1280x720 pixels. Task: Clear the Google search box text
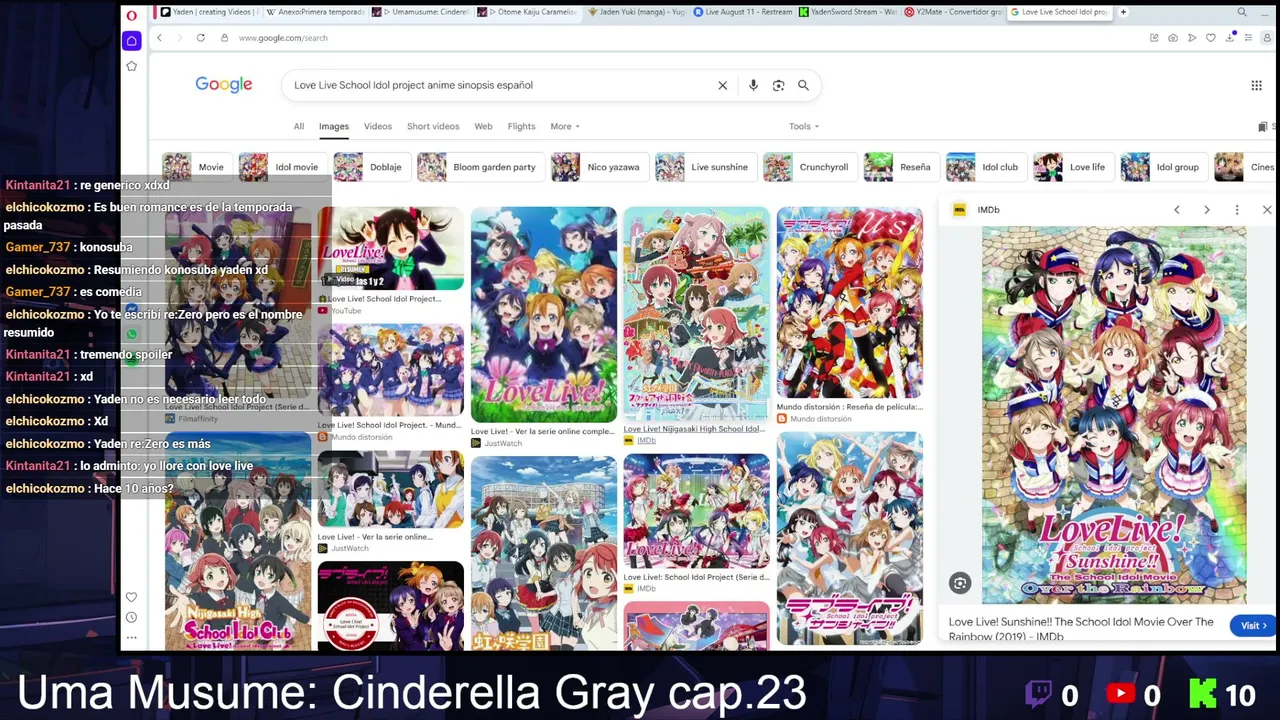pyautogui.click(x=722, y=85)
